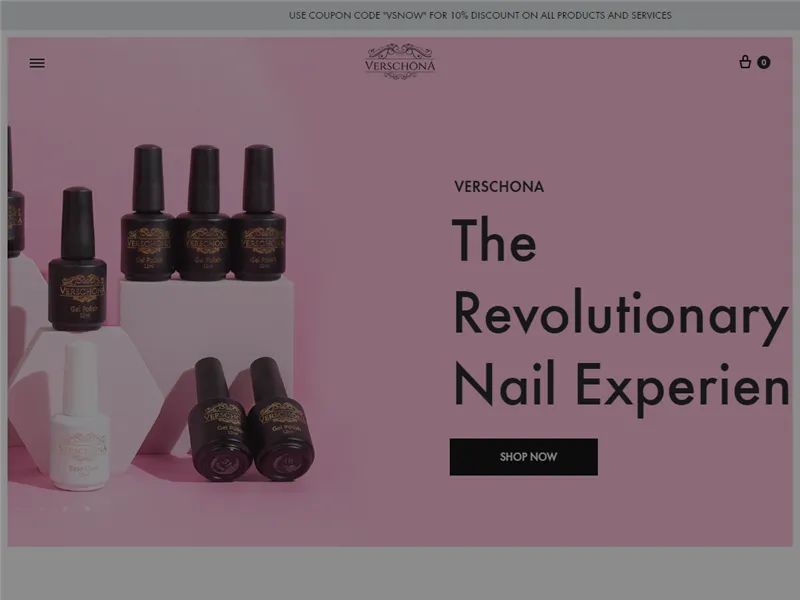Click the left tilted gel polish bottle
Viewport: 800px width, 600px height.
219,418
